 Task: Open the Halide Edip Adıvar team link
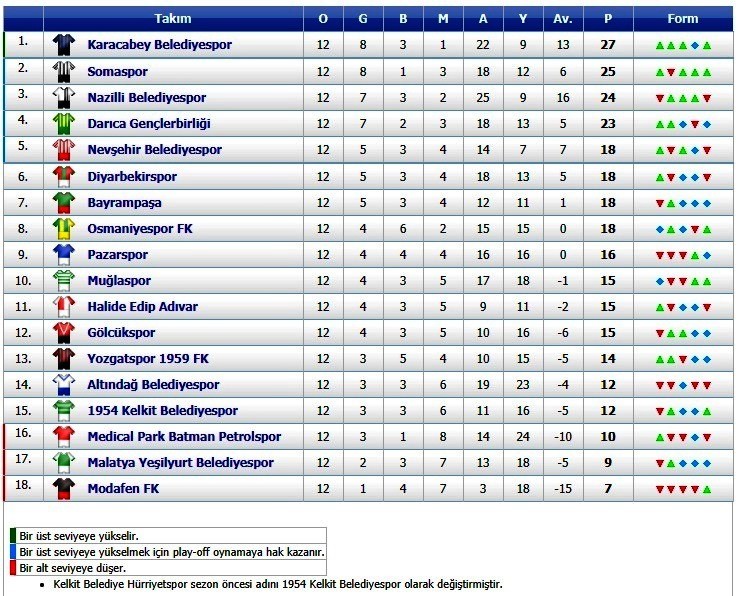pyautogui.click(x=143, y=306)
